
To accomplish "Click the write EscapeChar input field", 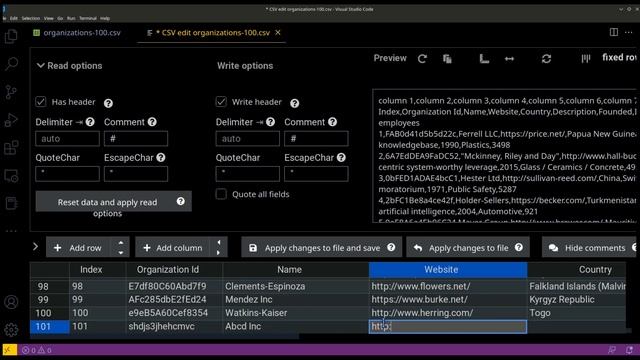I will (x=316, y=173).
